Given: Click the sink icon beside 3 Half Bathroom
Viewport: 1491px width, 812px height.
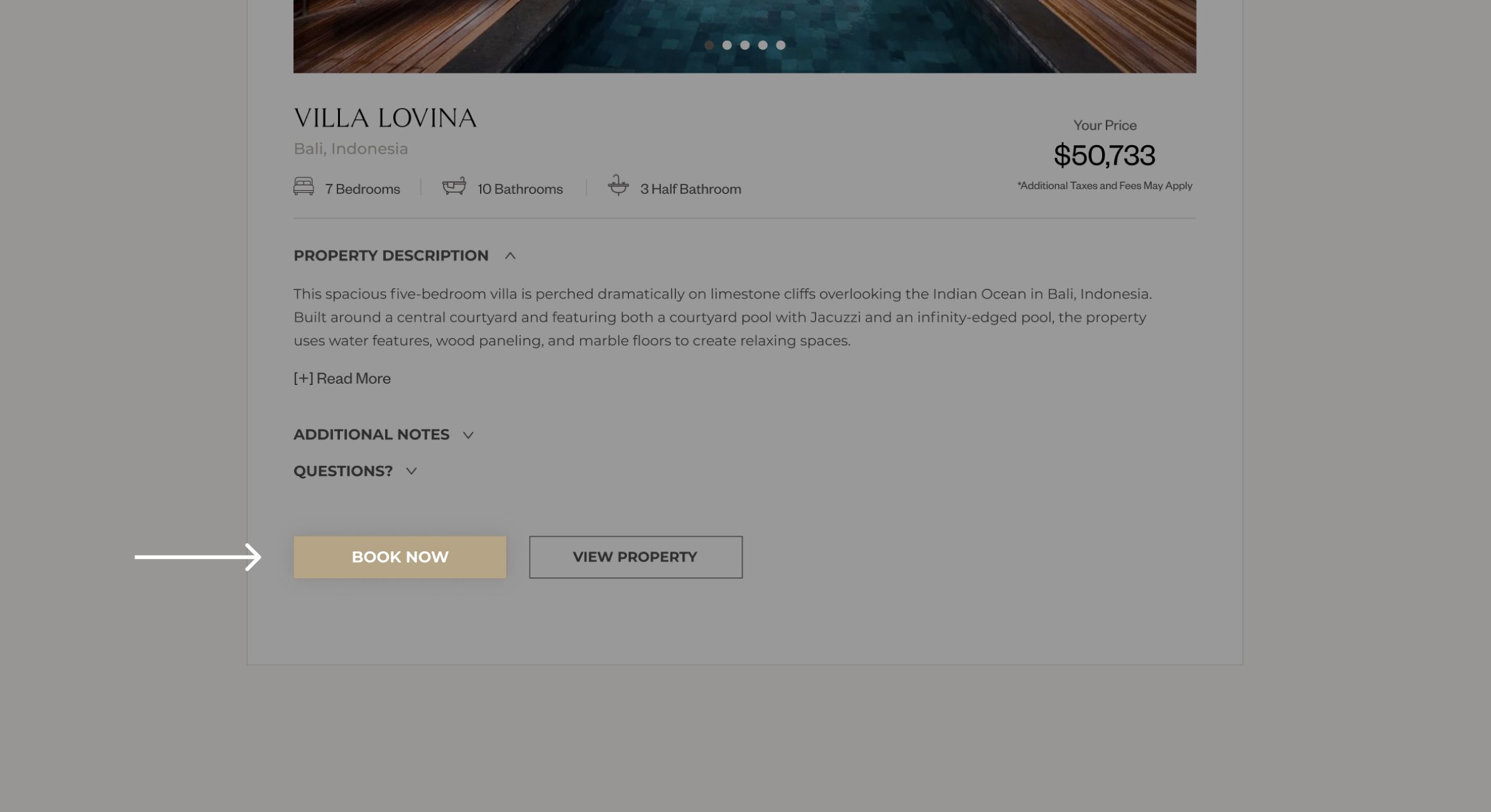Looking at the screenshot, I should coord(618,186).
